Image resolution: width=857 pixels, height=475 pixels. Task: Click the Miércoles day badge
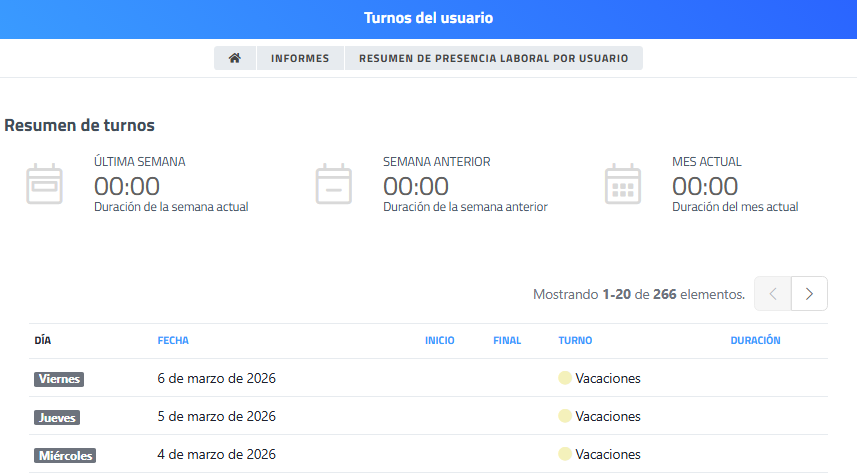[65, 455]
